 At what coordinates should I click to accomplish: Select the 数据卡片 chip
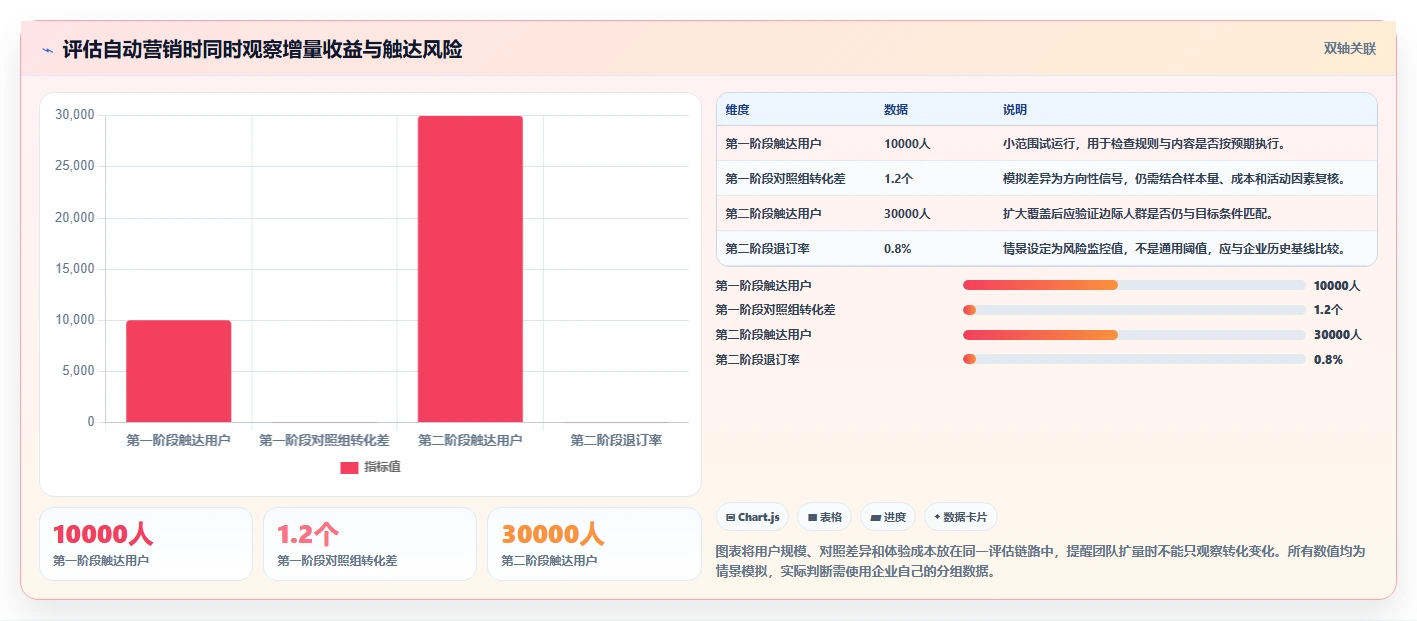pos(960,517)
